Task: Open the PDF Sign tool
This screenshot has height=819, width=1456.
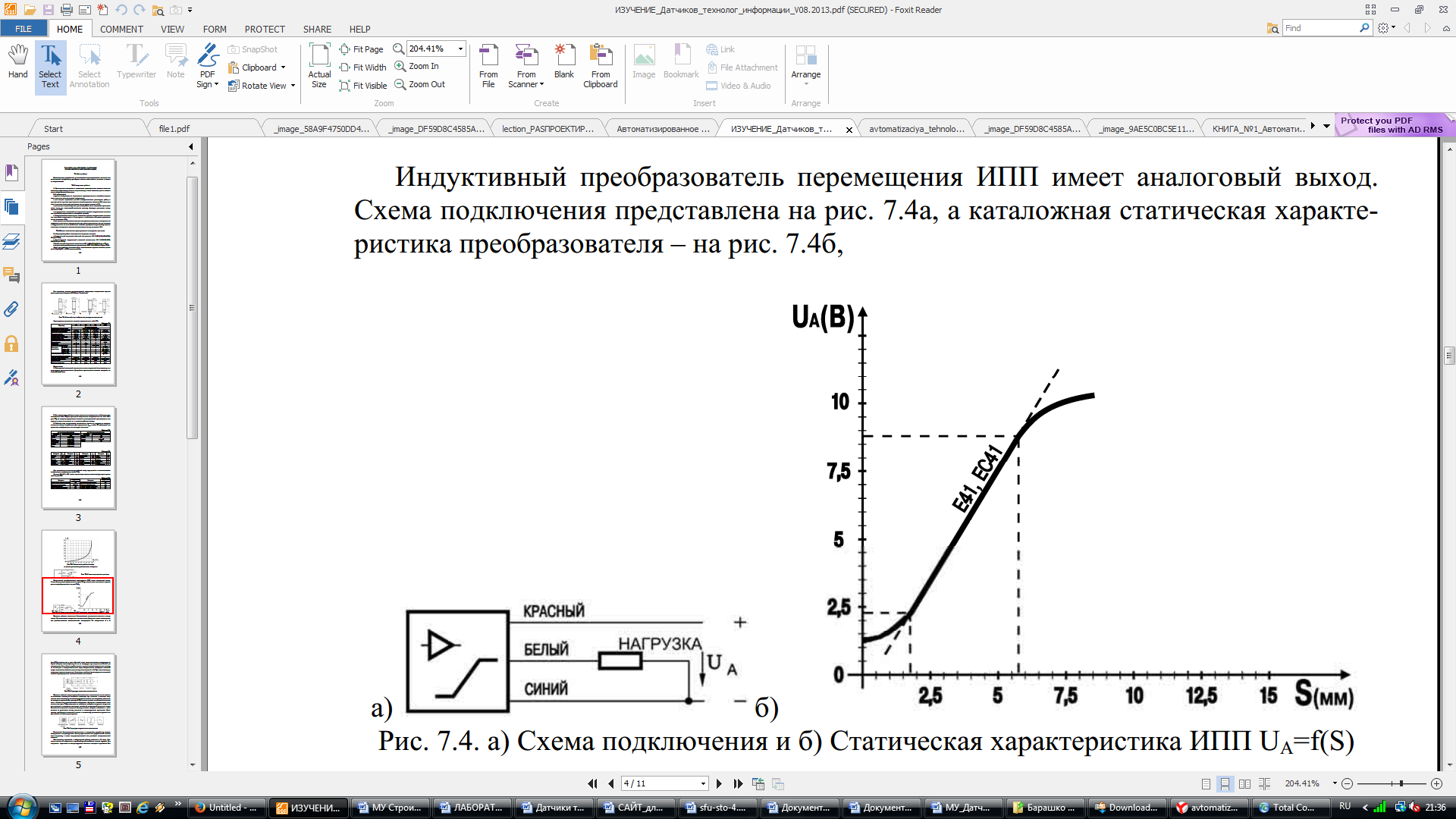Action: (207, 67)
